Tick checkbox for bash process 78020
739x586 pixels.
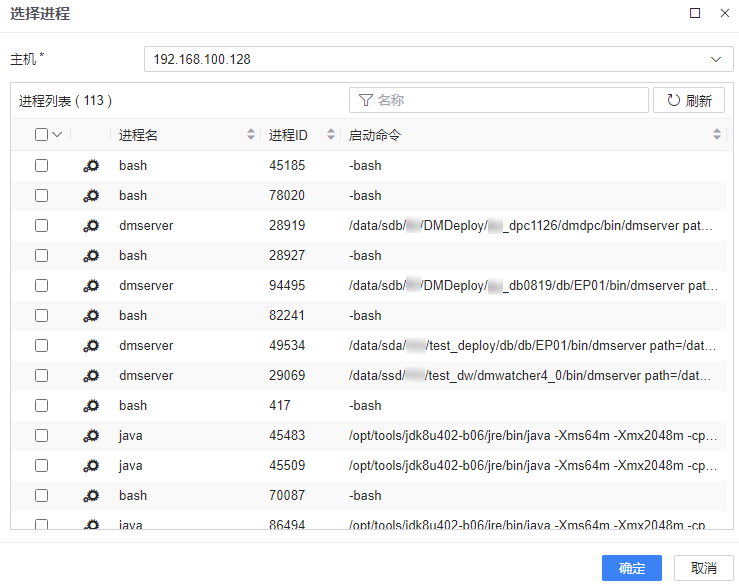pos(41,196)
